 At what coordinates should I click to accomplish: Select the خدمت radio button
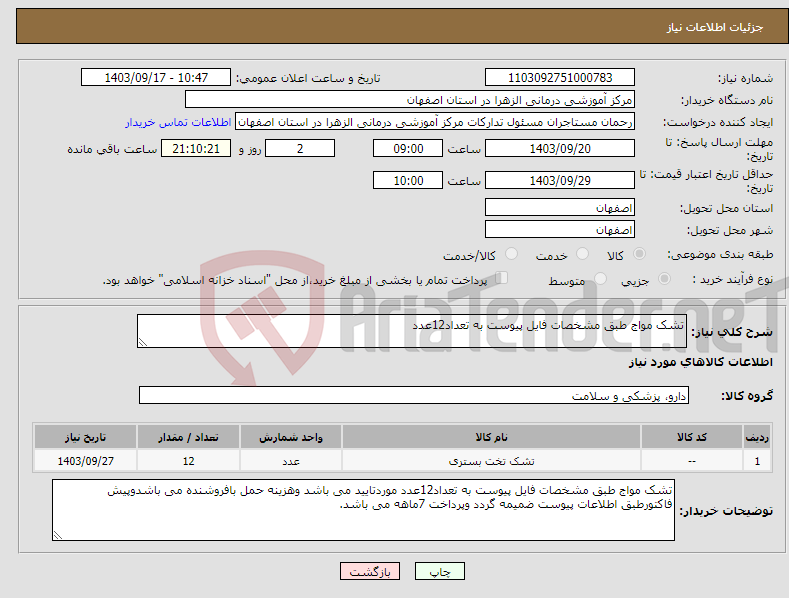tap(582, 254)
